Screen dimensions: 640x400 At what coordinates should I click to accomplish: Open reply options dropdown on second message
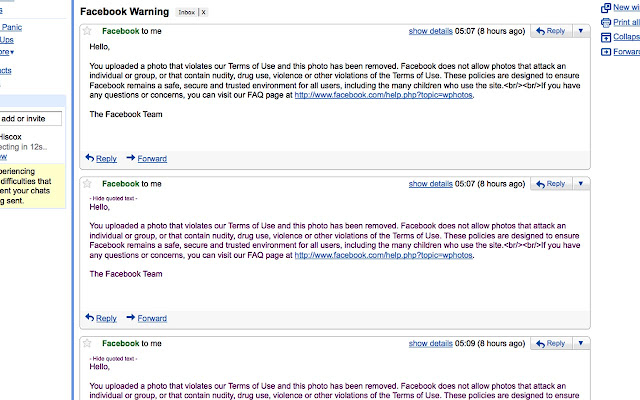[x=581, y=184]
